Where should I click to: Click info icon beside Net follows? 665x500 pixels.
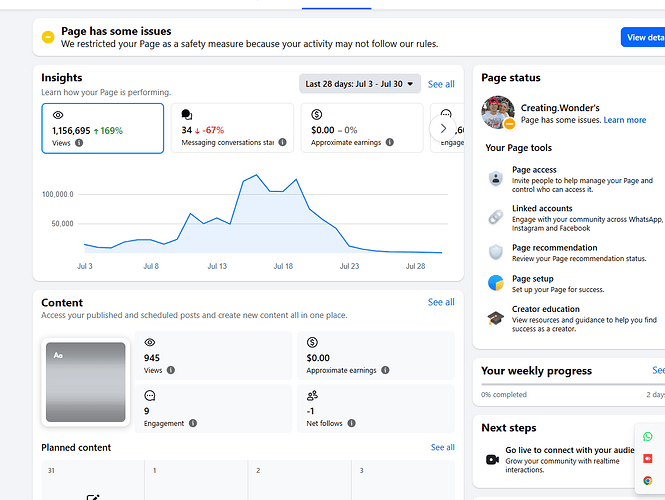click(352, 423)
